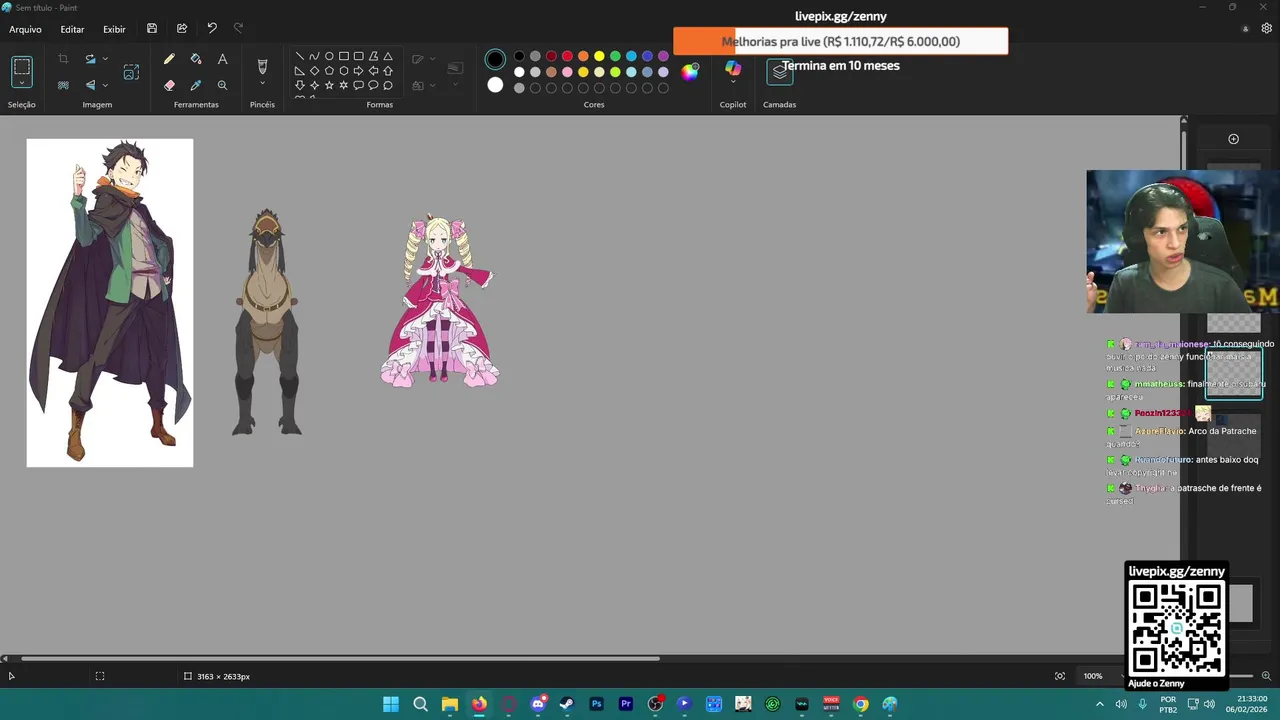Choose the Curve shape
The height and width of the screenshot is (720, 1280).
click(x=314, y=56)
